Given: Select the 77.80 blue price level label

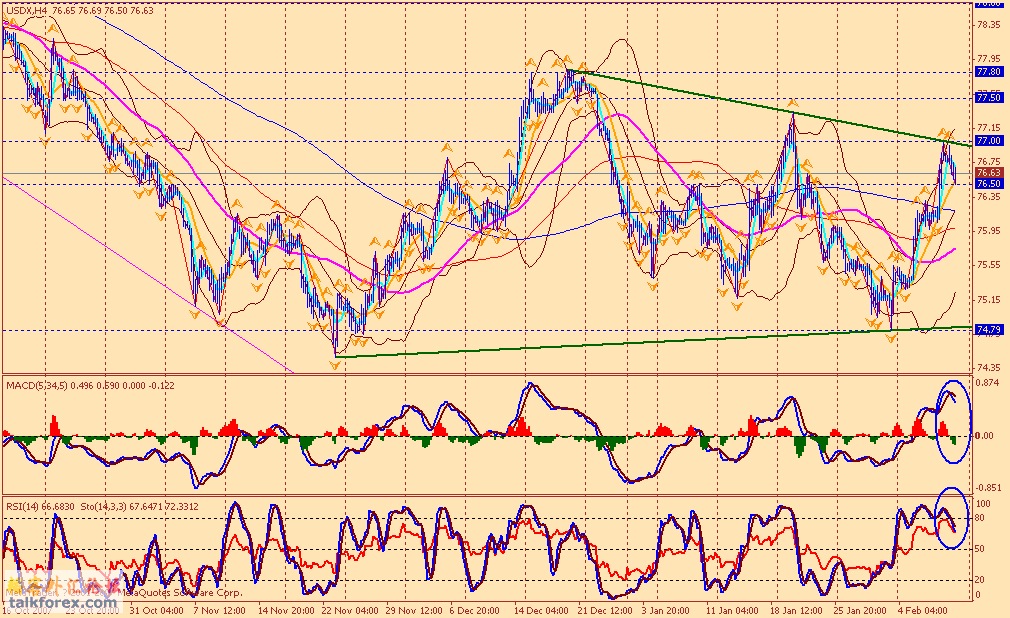Looking at the screenshot, I should [x=989, y=72].
